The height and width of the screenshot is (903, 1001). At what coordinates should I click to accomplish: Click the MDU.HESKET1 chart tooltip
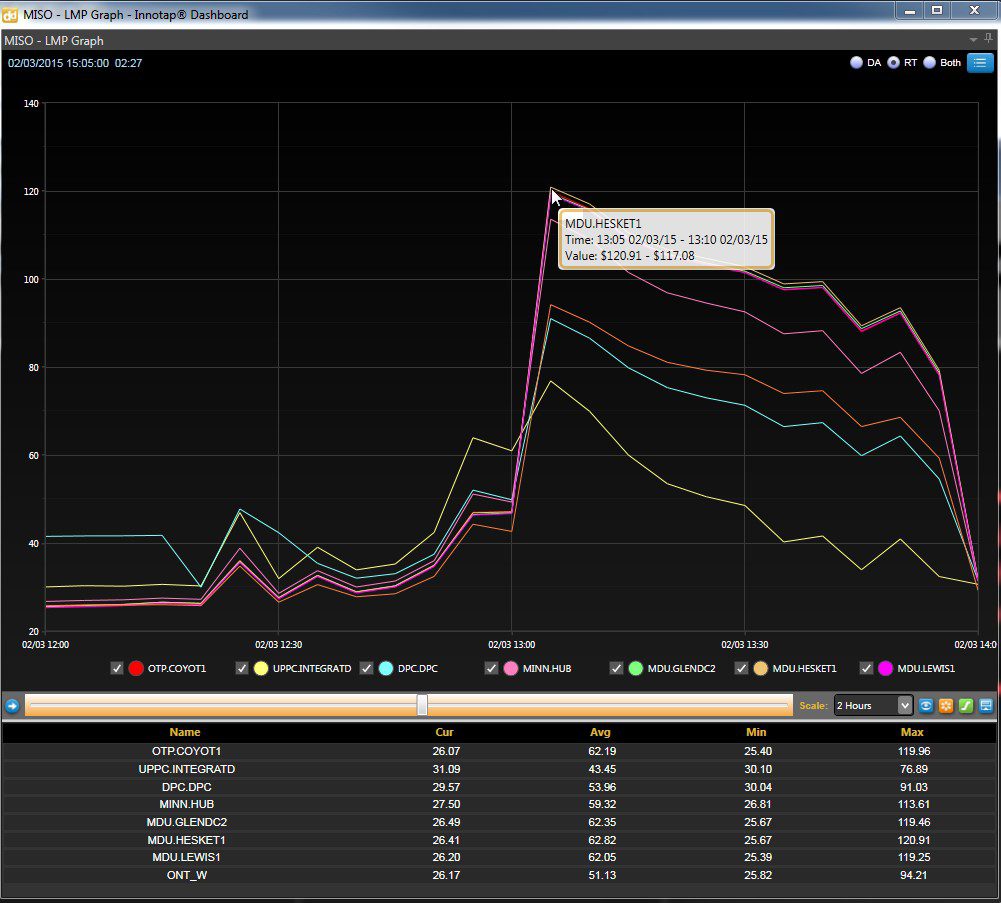[666, 239]
